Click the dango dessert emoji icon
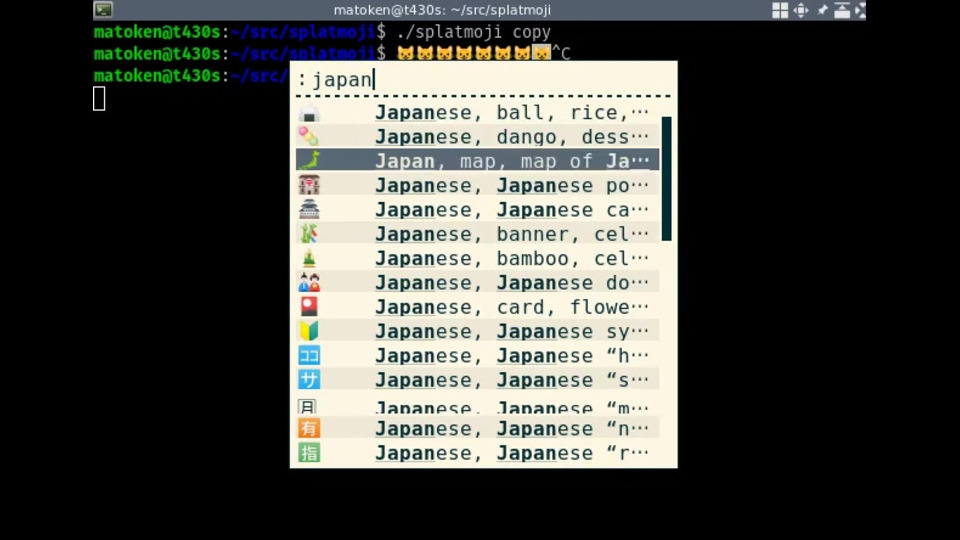960x540 pixels. [x=309, y=137]
